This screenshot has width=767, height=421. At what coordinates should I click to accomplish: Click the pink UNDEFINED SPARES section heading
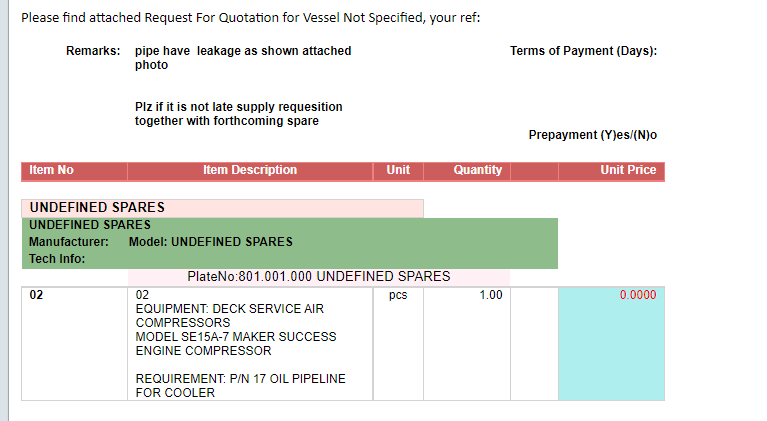click(98, 208)
